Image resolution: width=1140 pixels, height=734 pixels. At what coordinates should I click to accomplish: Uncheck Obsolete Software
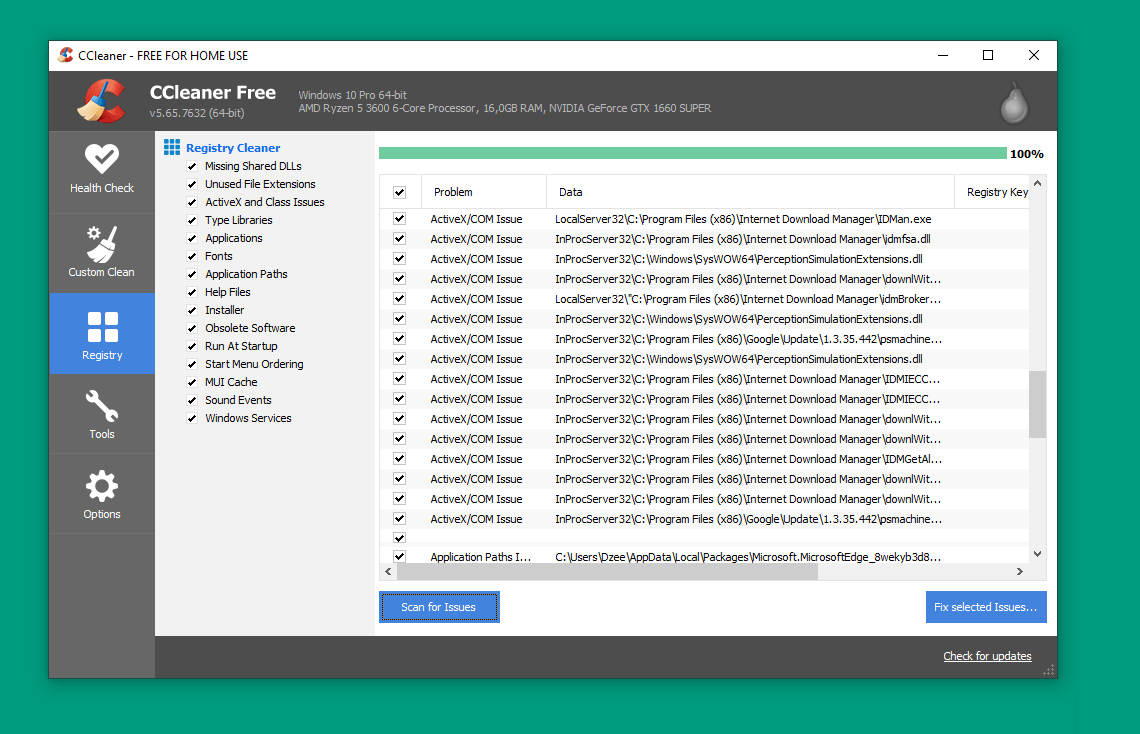point(192,328)
